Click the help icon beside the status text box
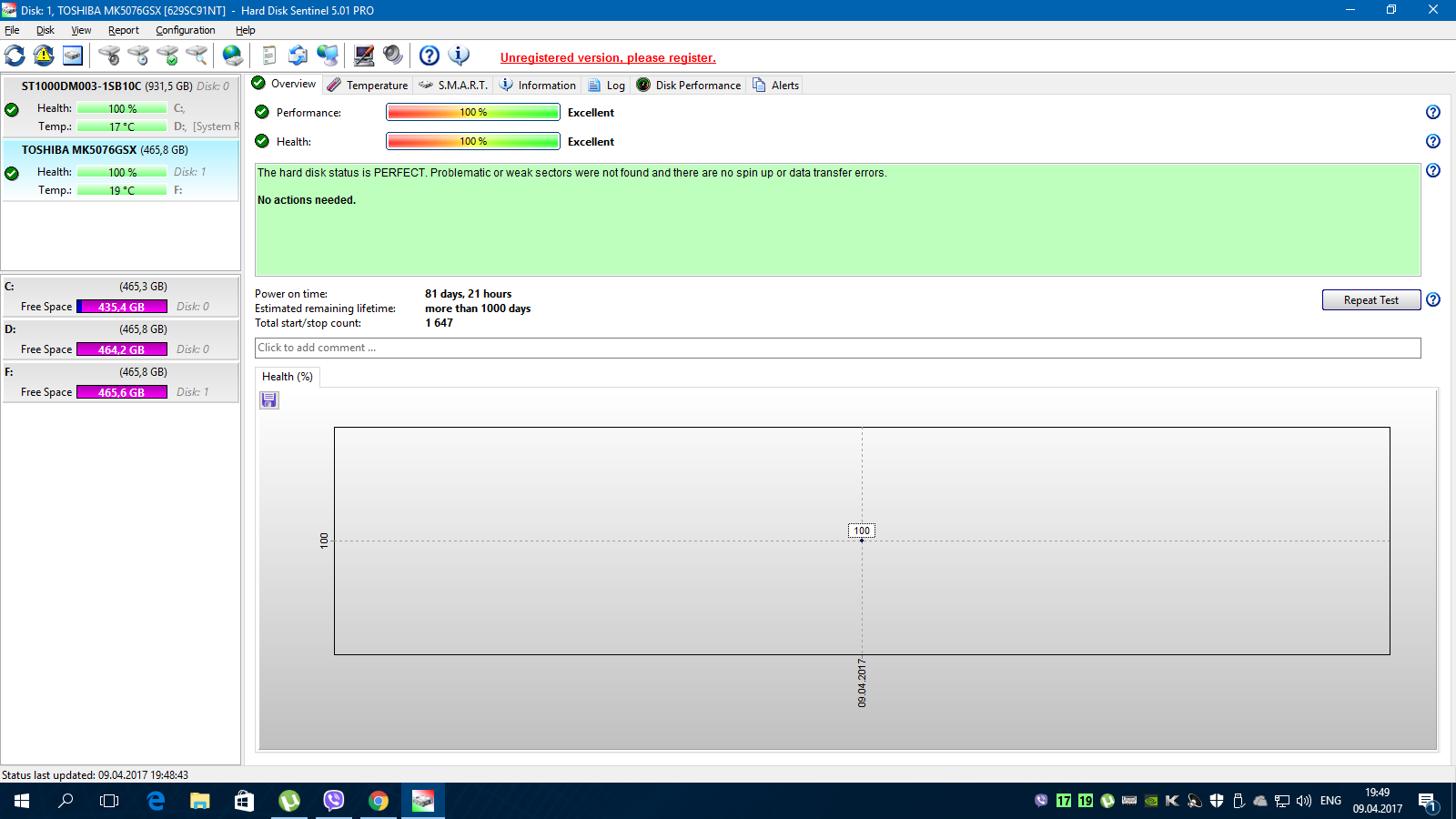1456x819 pixels. pos(1433,170)
